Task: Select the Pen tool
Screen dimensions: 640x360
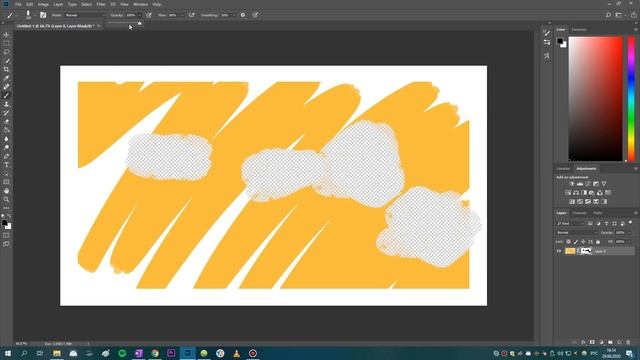Action: click(x=6, y=156)
